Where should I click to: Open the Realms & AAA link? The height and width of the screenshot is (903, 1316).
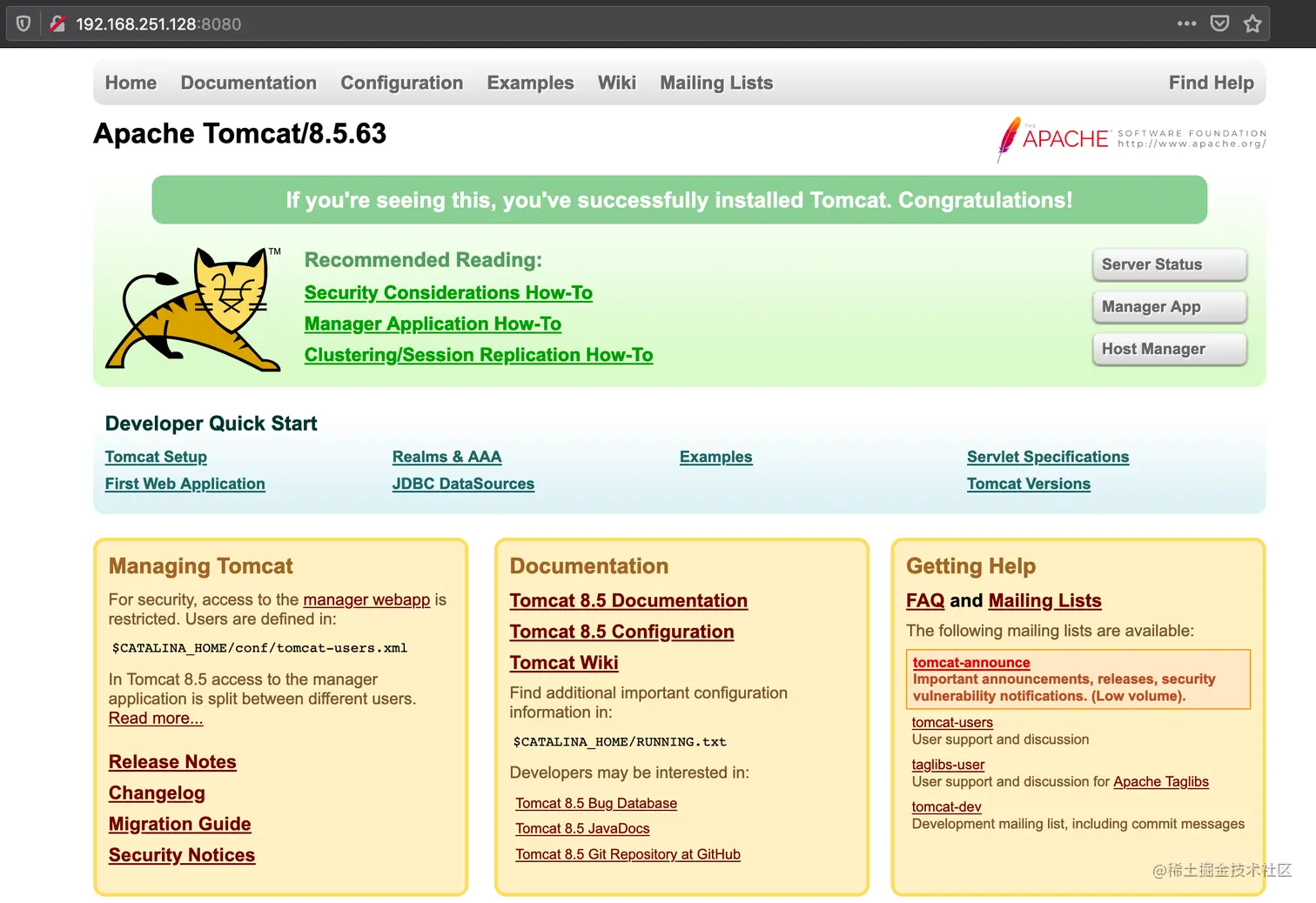click(446, 457)
